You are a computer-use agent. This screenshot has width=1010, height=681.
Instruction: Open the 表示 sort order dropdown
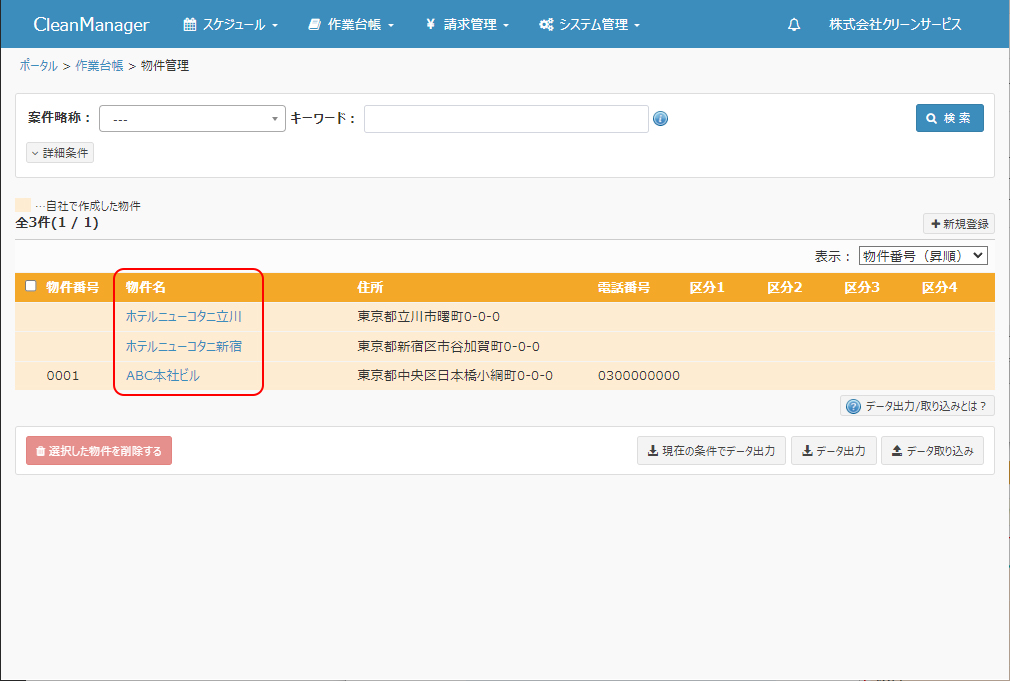coord(922,256)
